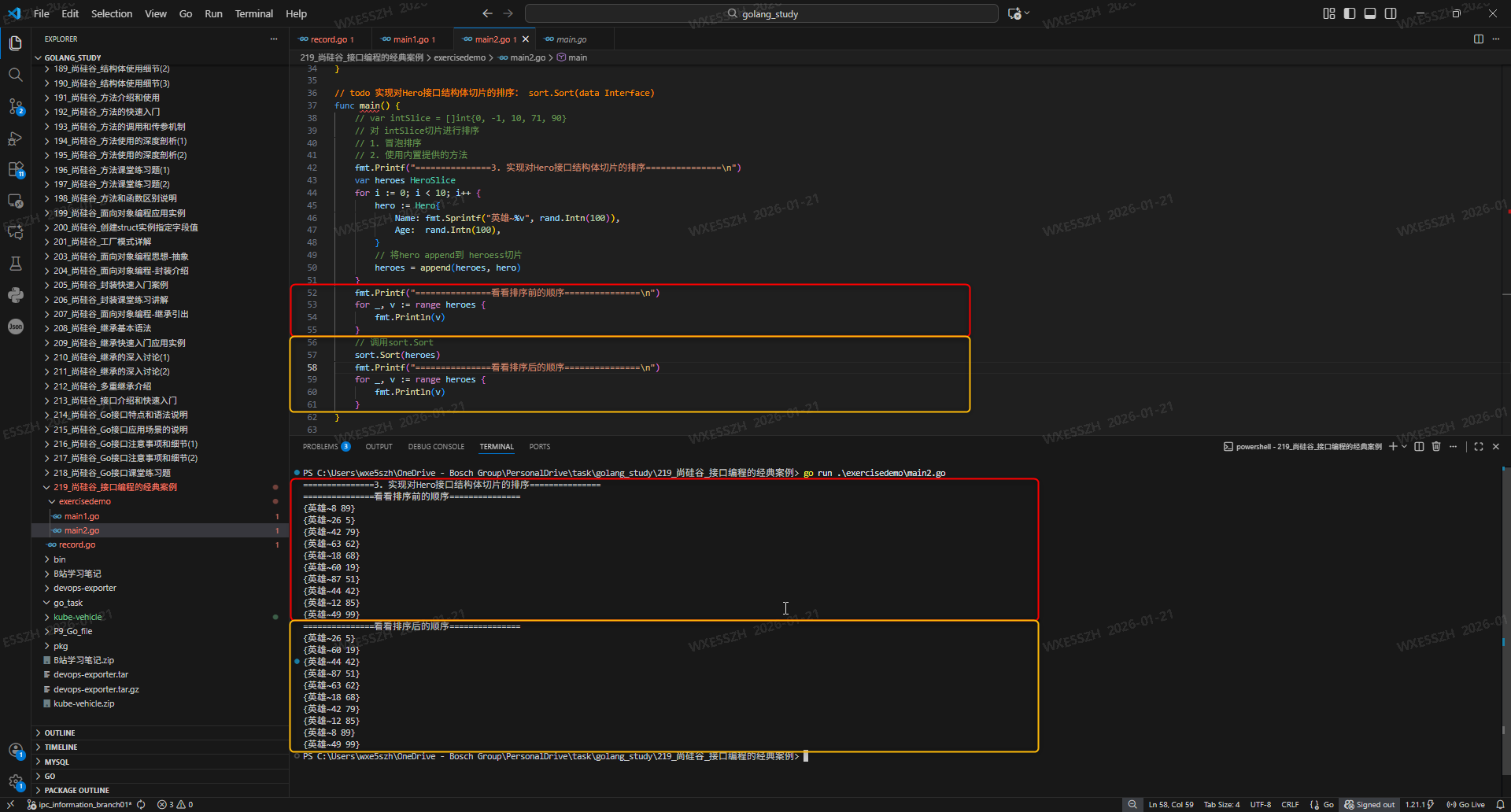The width and height of the screenshot is (1511, 812).
Task: Maximize the terminal panel size
Action: [x=1479, y=446]
